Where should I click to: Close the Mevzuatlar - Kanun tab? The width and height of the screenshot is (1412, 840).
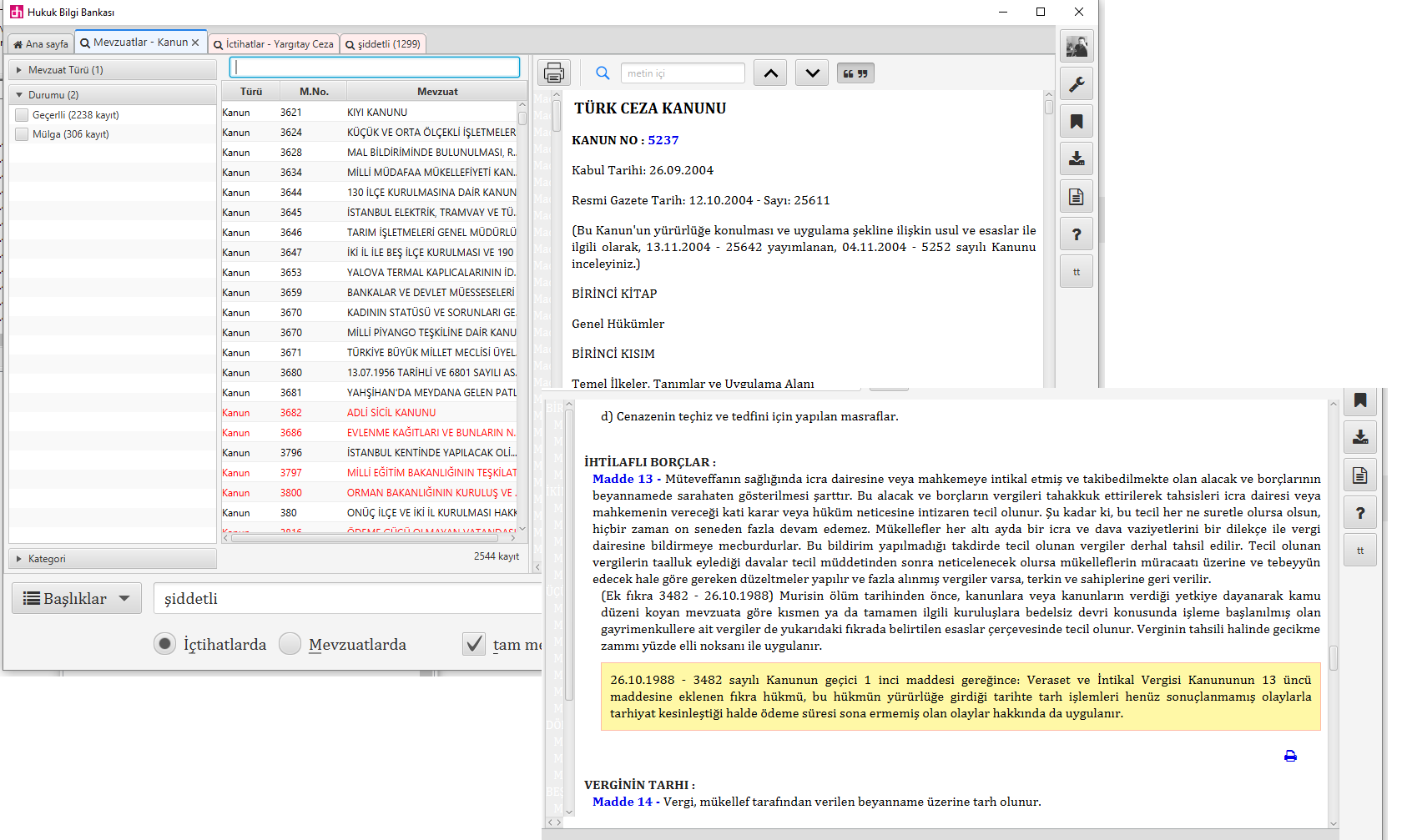[195, 43]
